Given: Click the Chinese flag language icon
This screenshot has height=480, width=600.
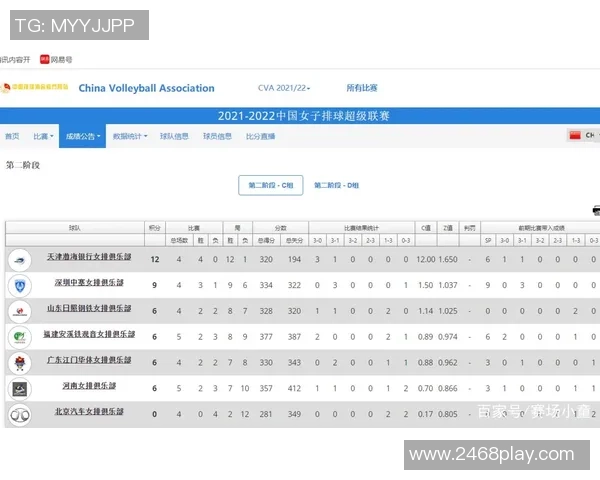Looking at the screenshot, I should (575, 136).
